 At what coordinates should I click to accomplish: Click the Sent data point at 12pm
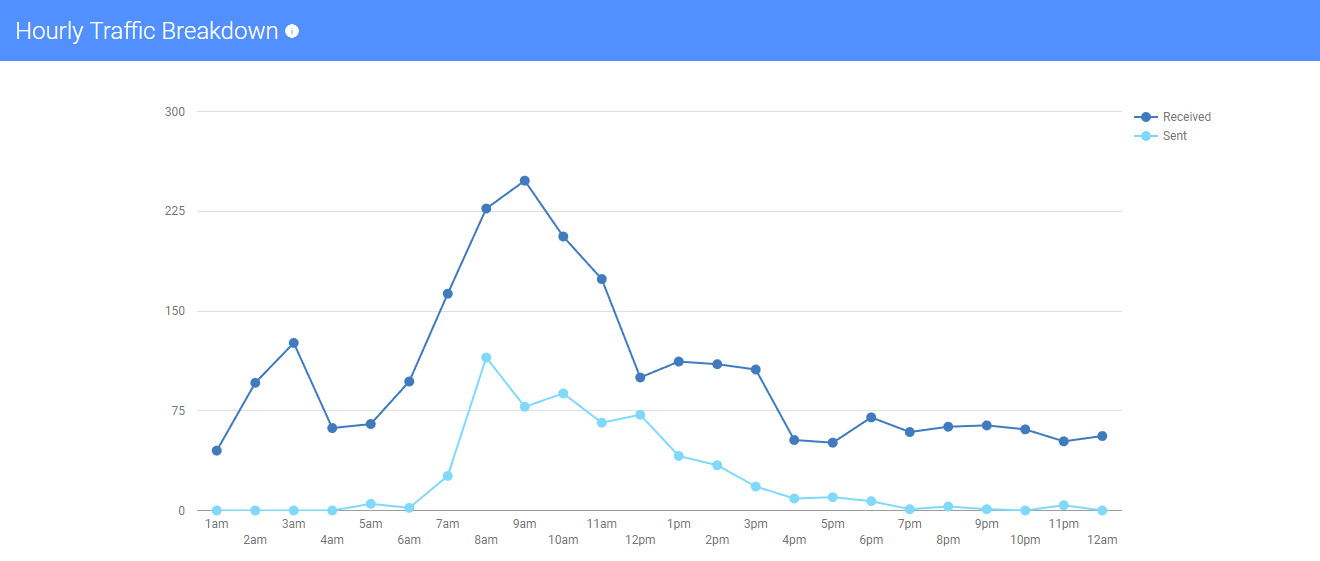pos(640,415)
